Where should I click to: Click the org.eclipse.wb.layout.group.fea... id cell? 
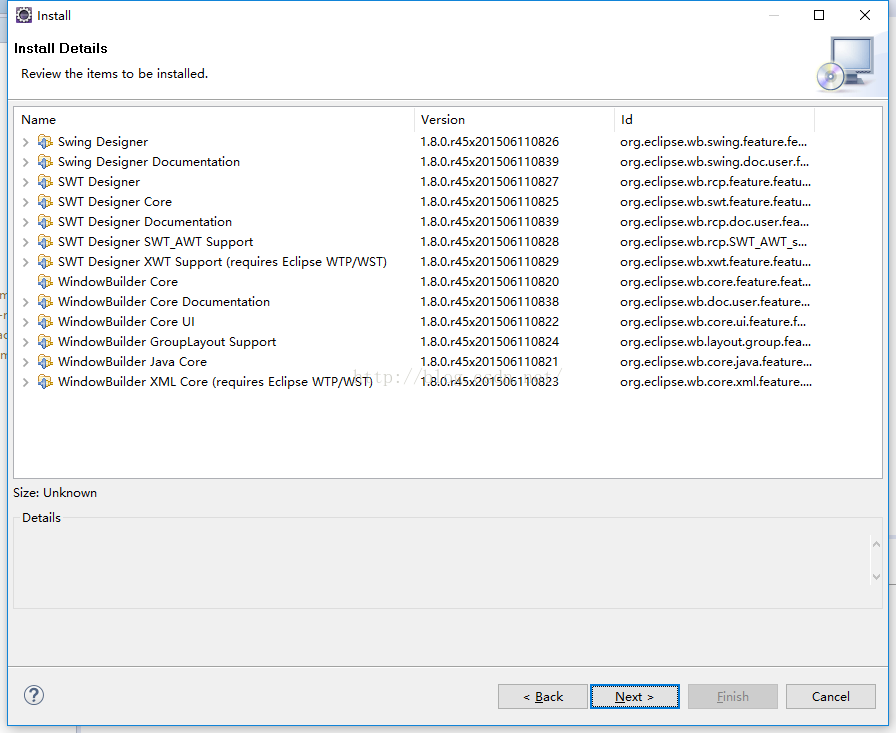tap(715, 342)
